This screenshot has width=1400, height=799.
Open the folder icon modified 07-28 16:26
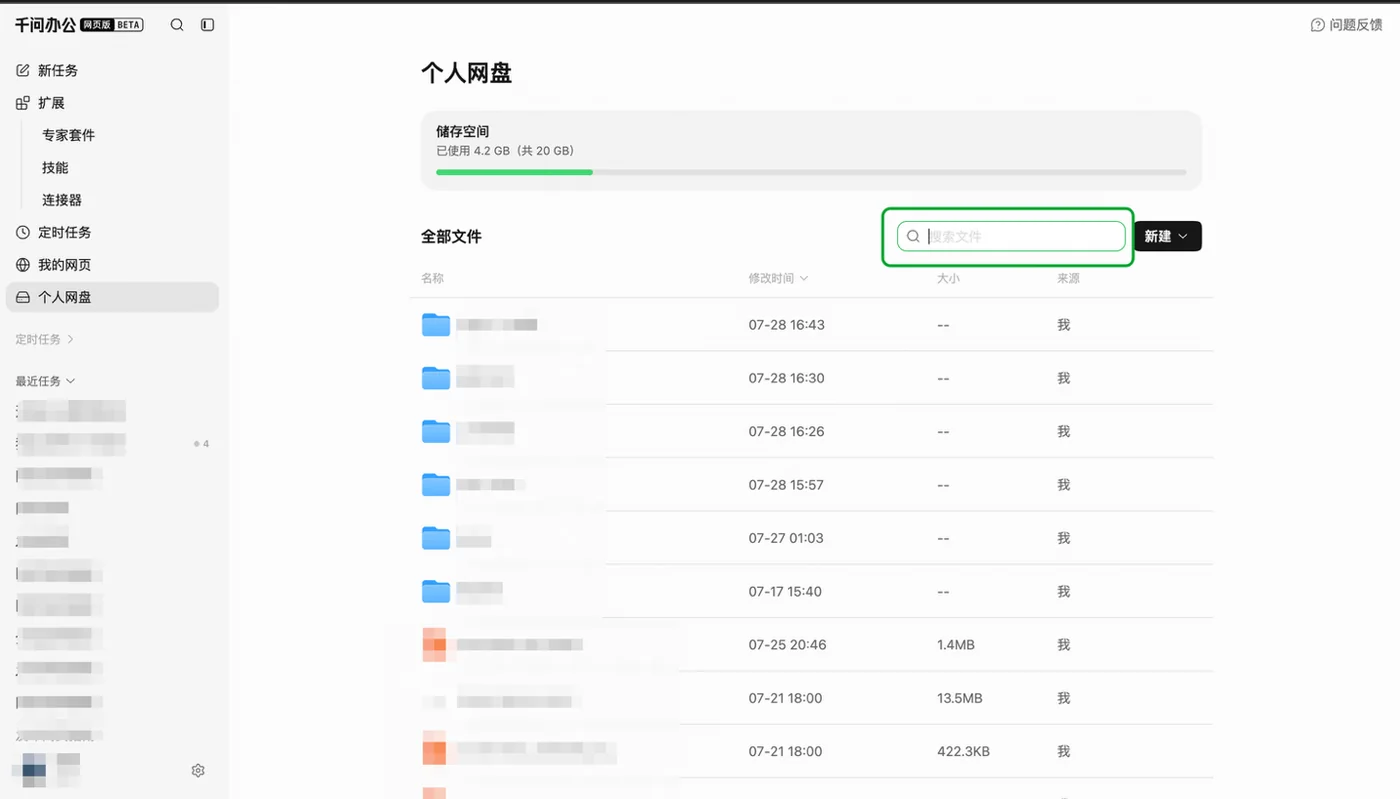(436, 431)
